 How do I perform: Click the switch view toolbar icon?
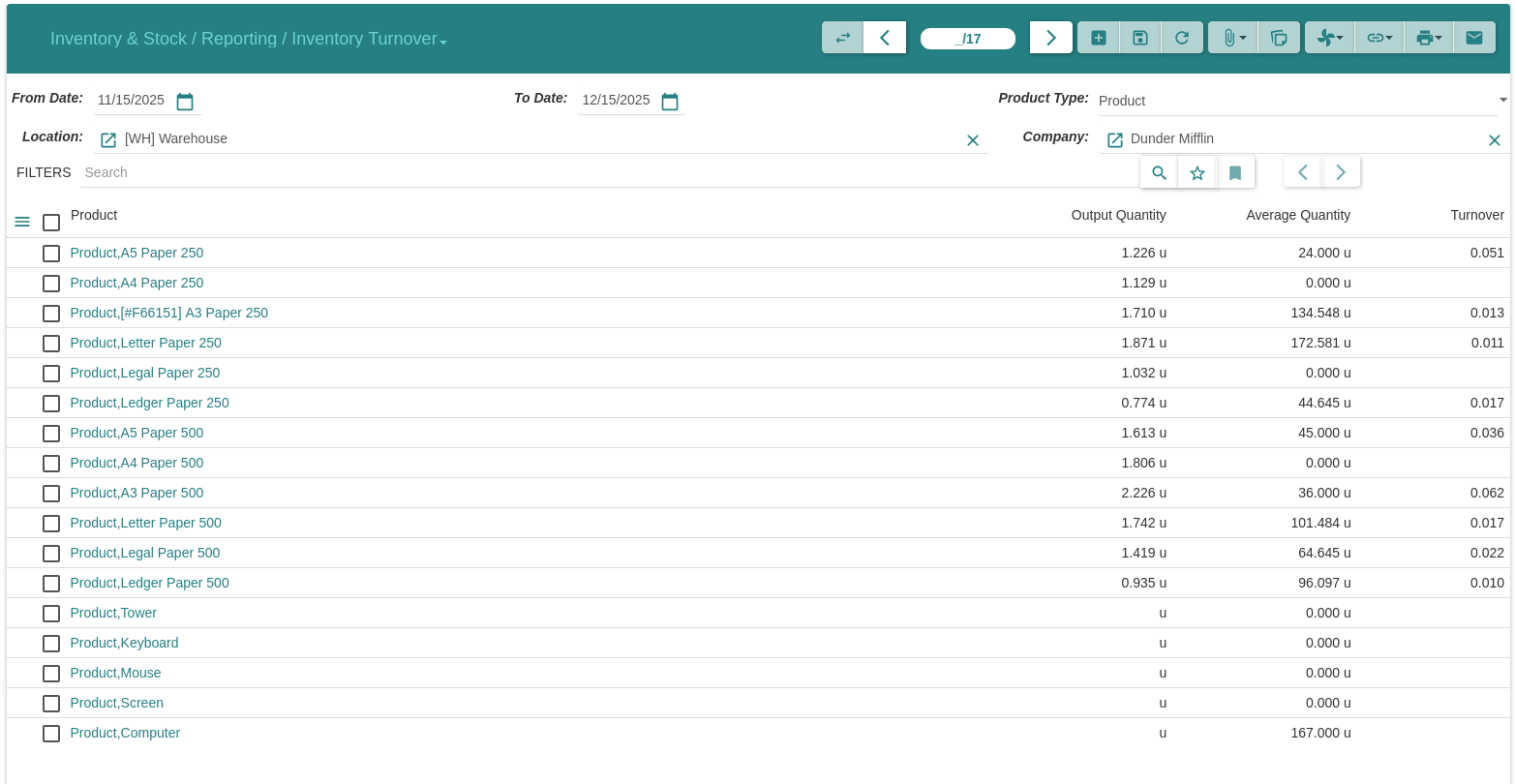(842, 38)
